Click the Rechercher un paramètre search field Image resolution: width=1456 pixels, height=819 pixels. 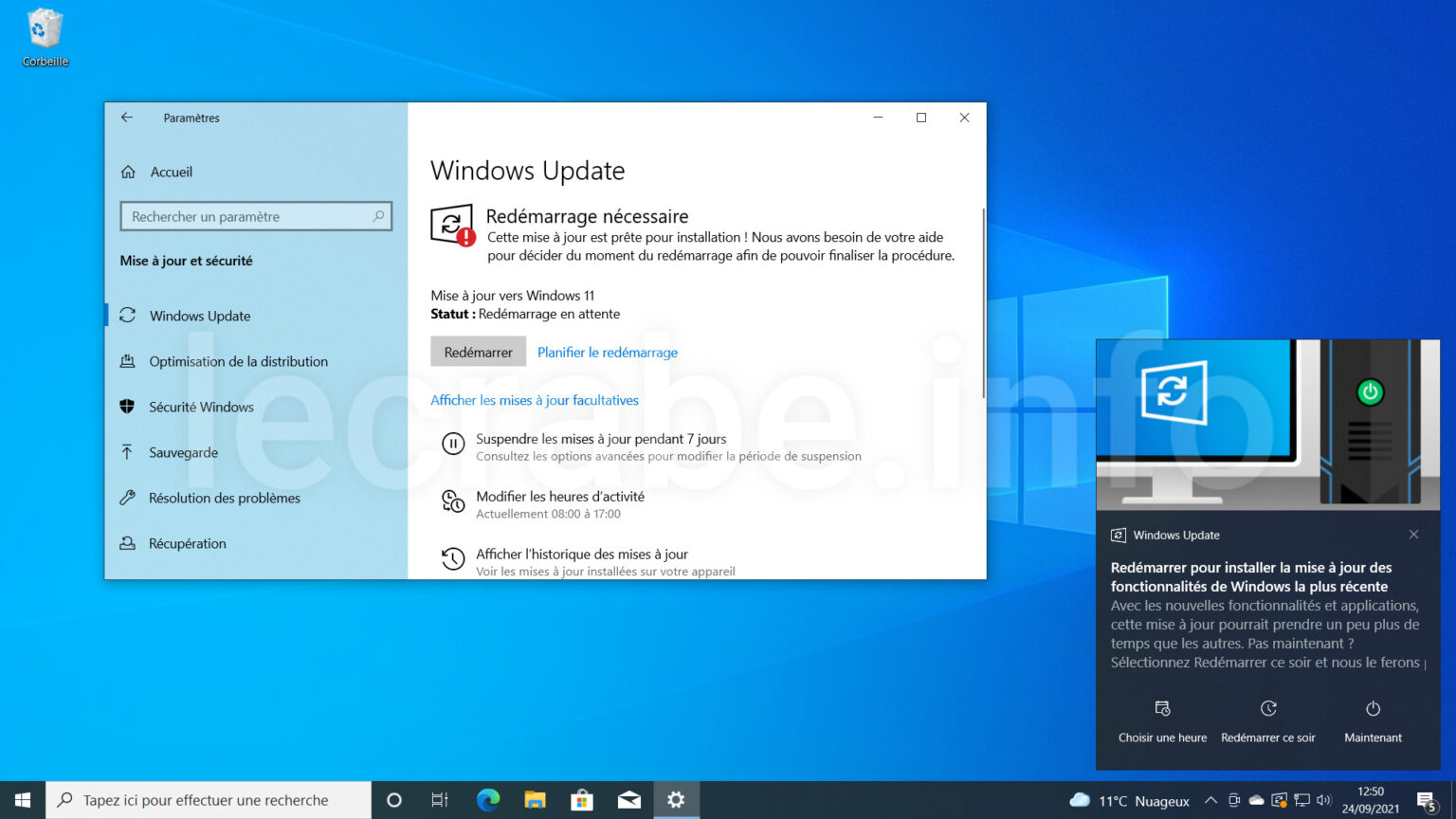tap(256, 216)
